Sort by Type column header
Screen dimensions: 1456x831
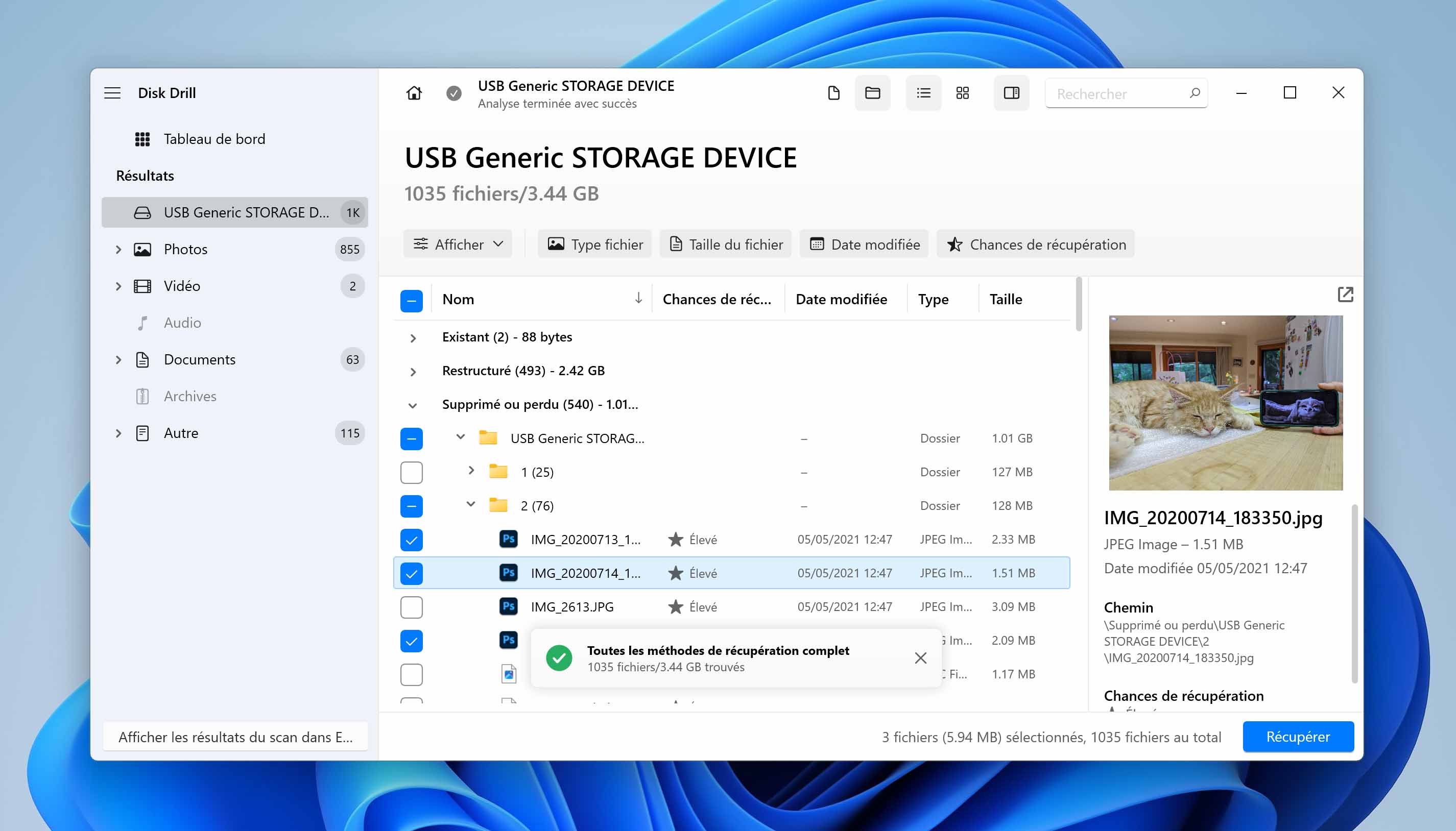pos(933,299)
